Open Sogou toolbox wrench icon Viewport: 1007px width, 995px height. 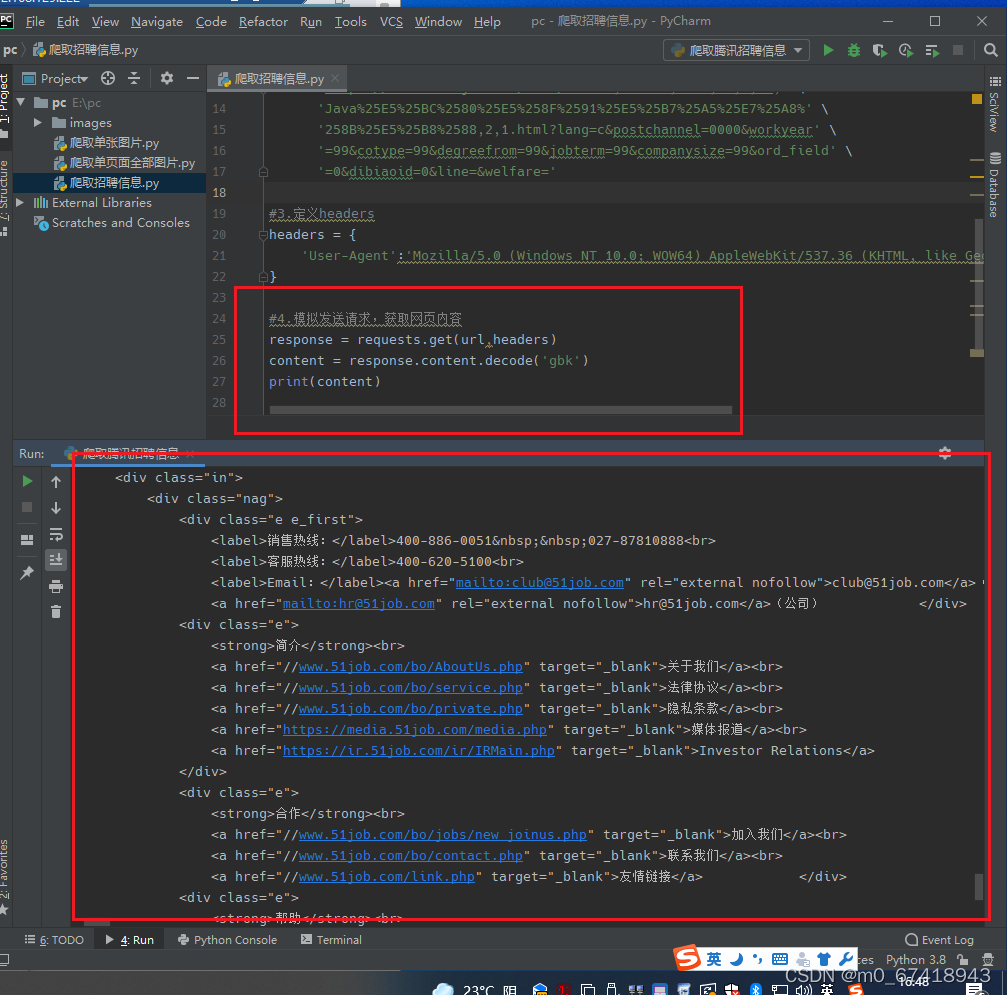(x=846, y=959)
